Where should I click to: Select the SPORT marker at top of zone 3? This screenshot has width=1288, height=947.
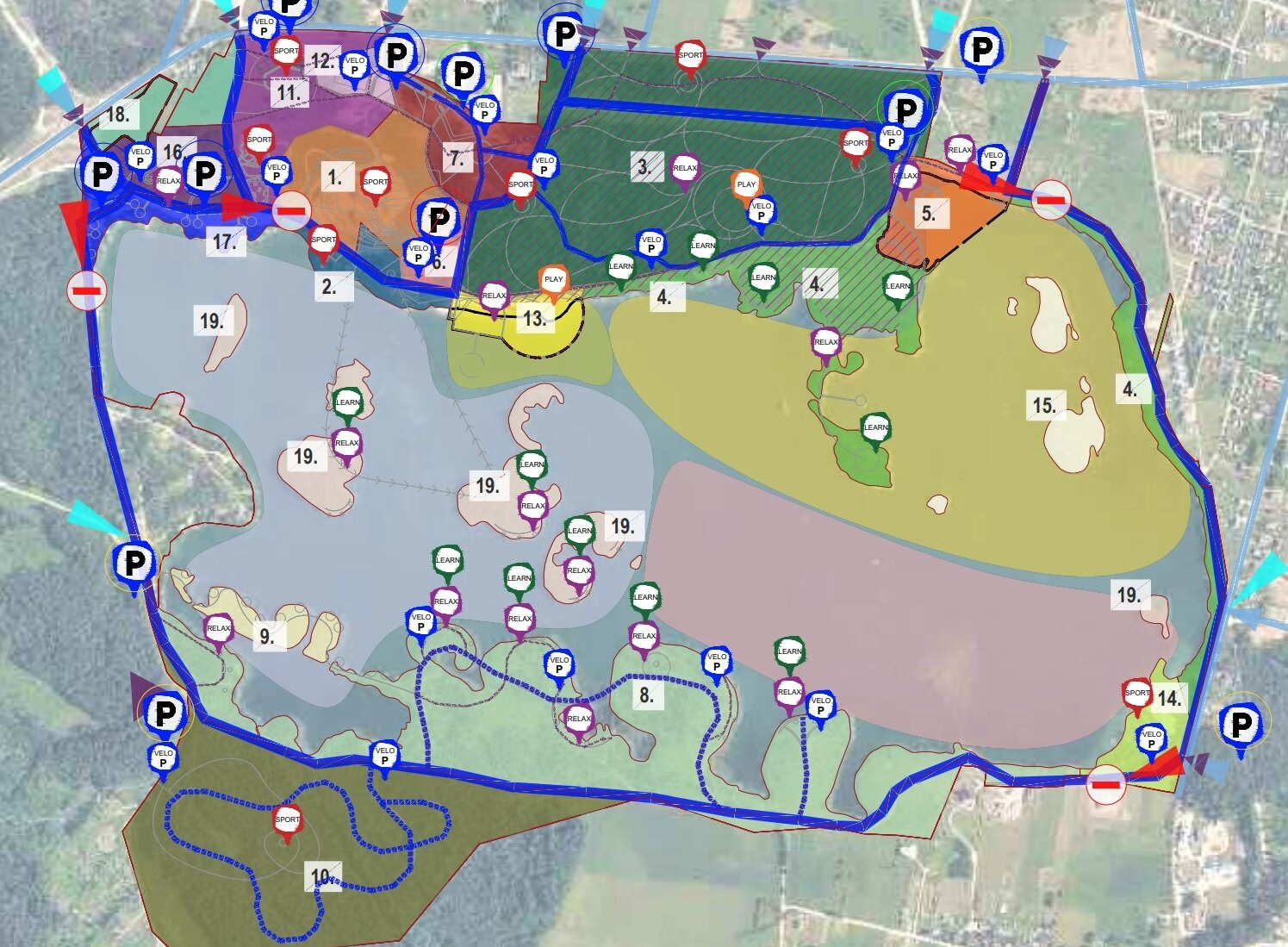pyautogui.click(x=690, y=56)
